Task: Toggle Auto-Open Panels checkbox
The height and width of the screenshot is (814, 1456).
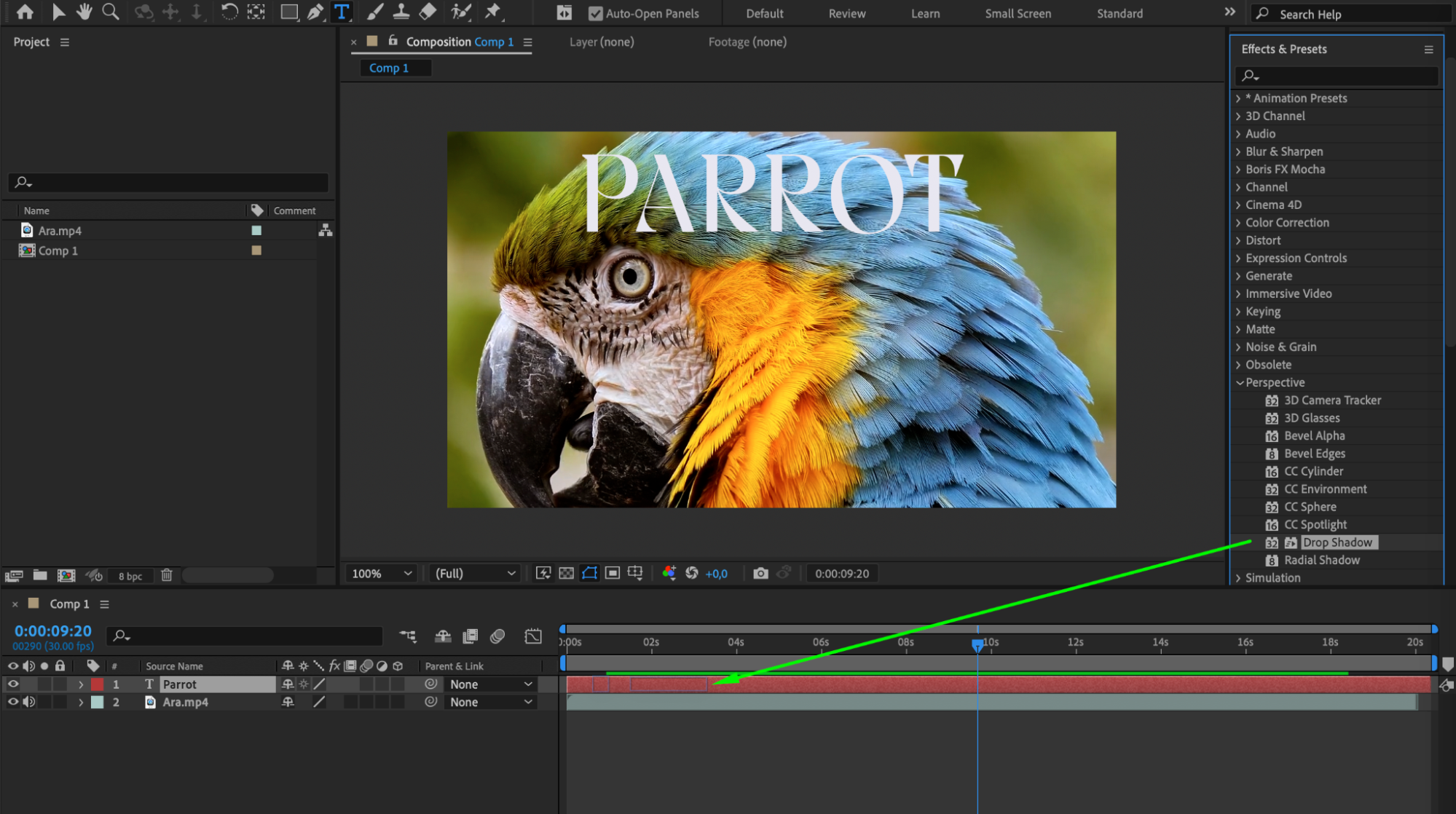Action: (596, 13)
